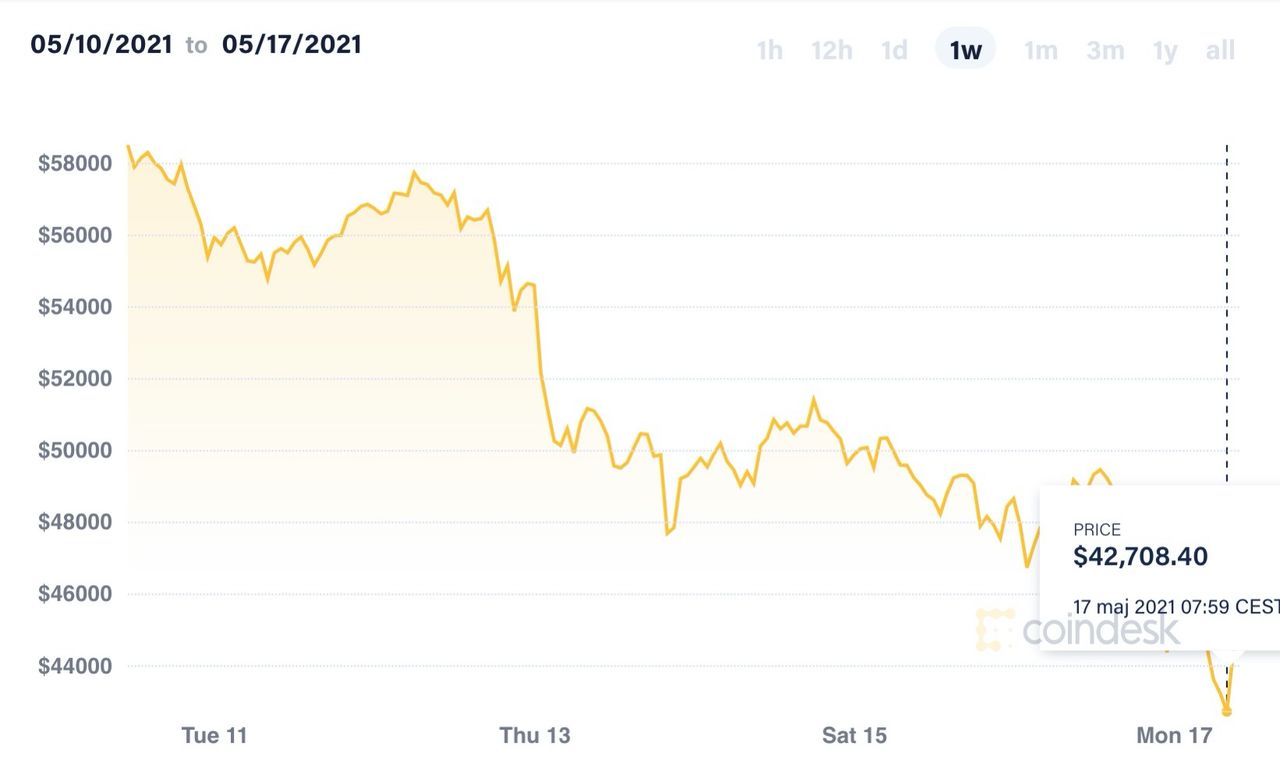
Task: Click the price data point marker
Action: point(1227,711)
